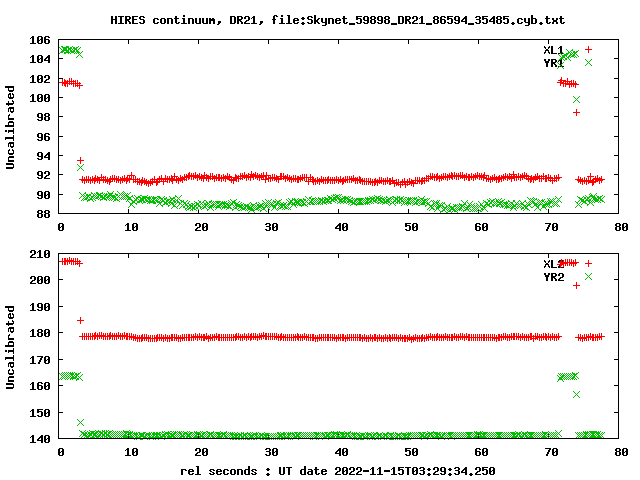Click the XL1 legend label
Viewport: 640px width, 480px height.
(553, 50)
